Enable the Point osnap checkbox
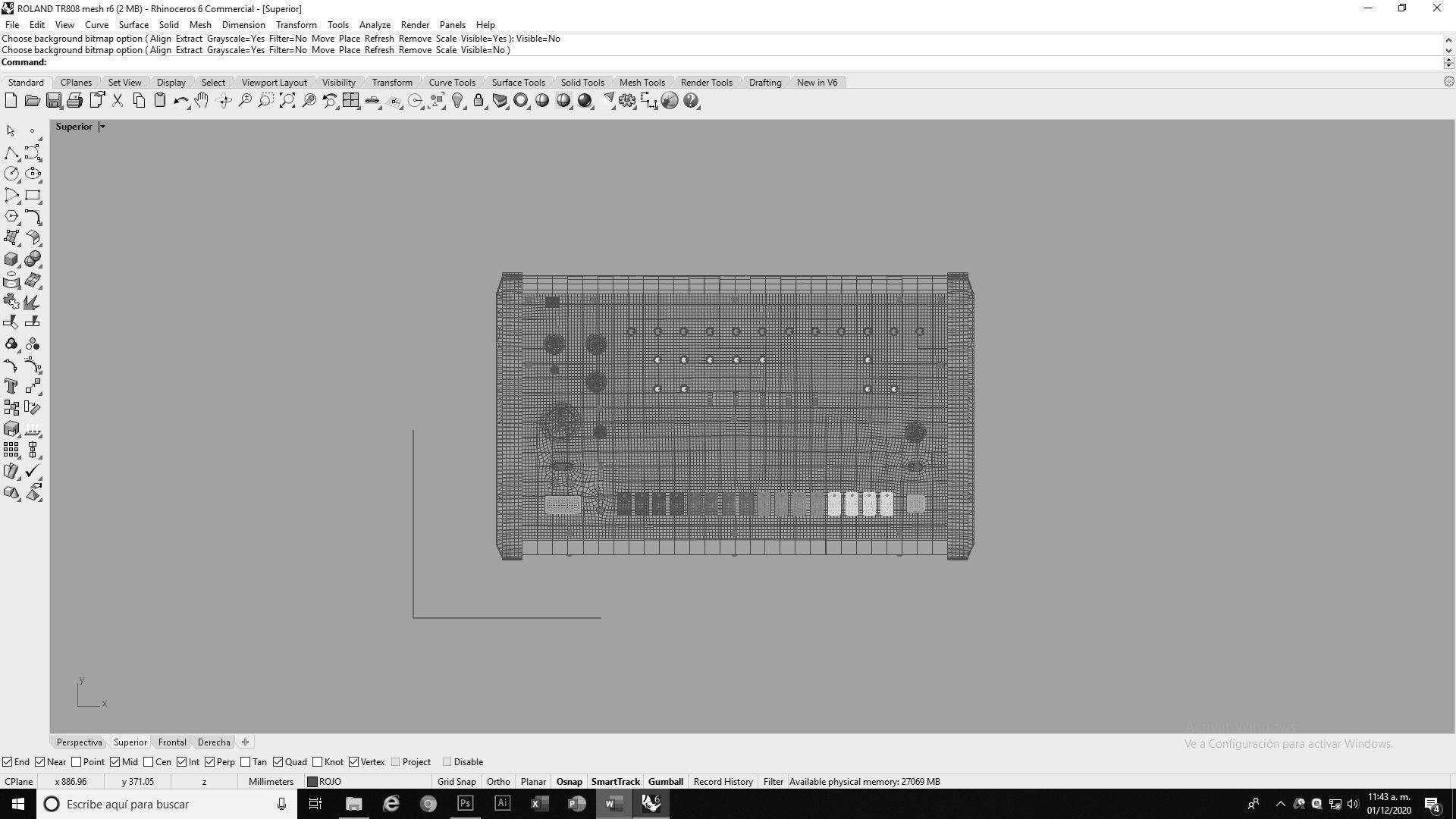 [x=76, y=762]
